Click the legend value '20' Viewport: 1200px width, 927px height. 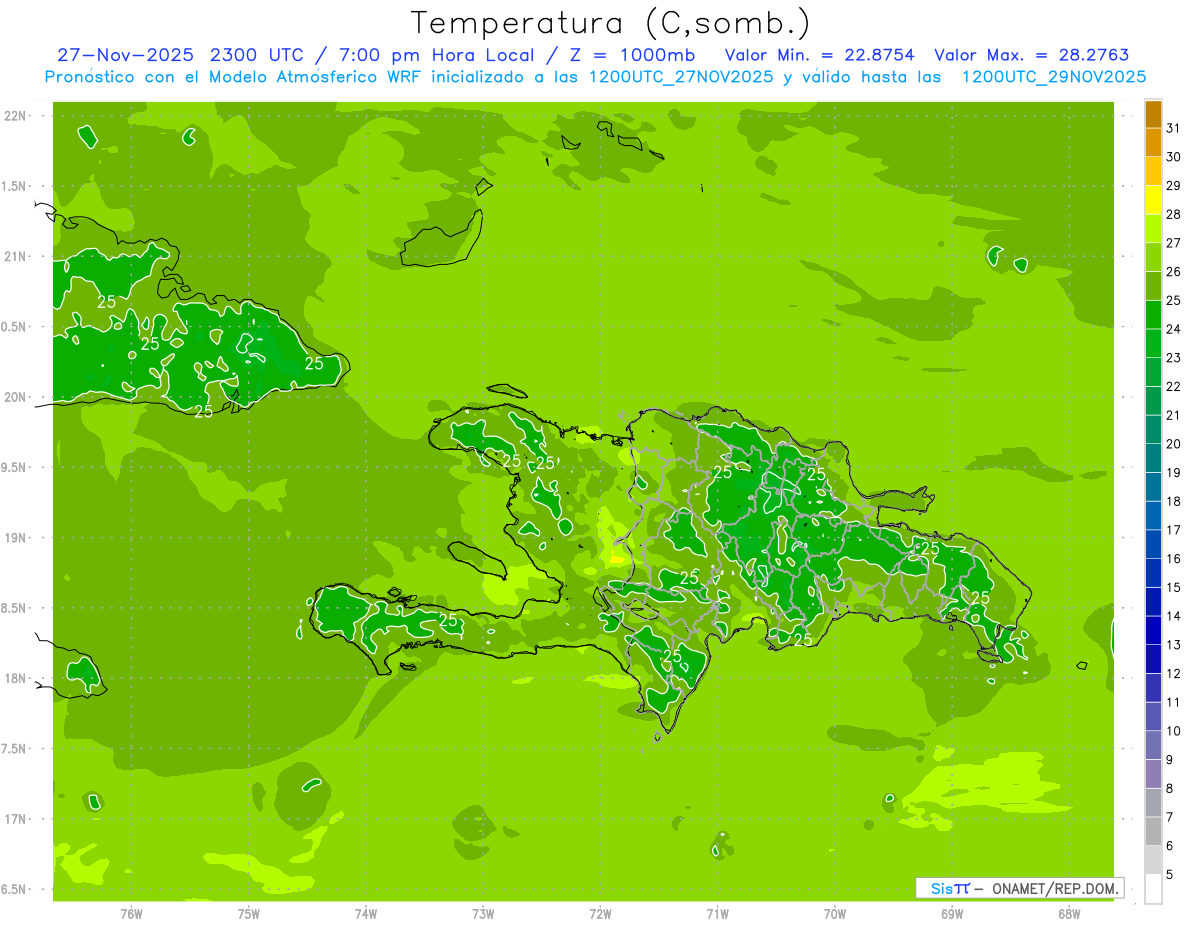click(x=1173, y=444)
